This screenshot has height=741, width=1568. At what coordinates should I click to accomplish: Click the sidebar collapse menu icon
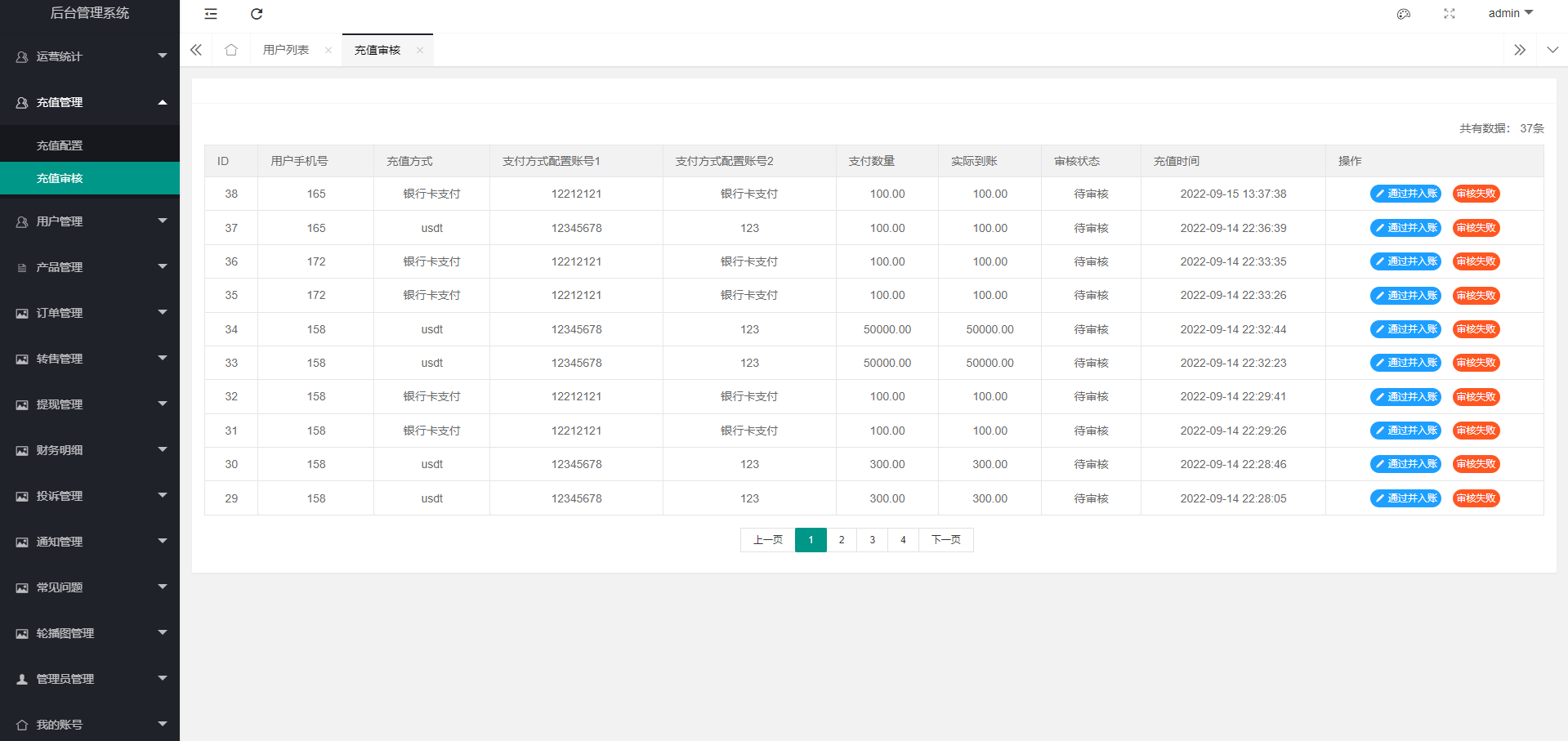[211, 14]
